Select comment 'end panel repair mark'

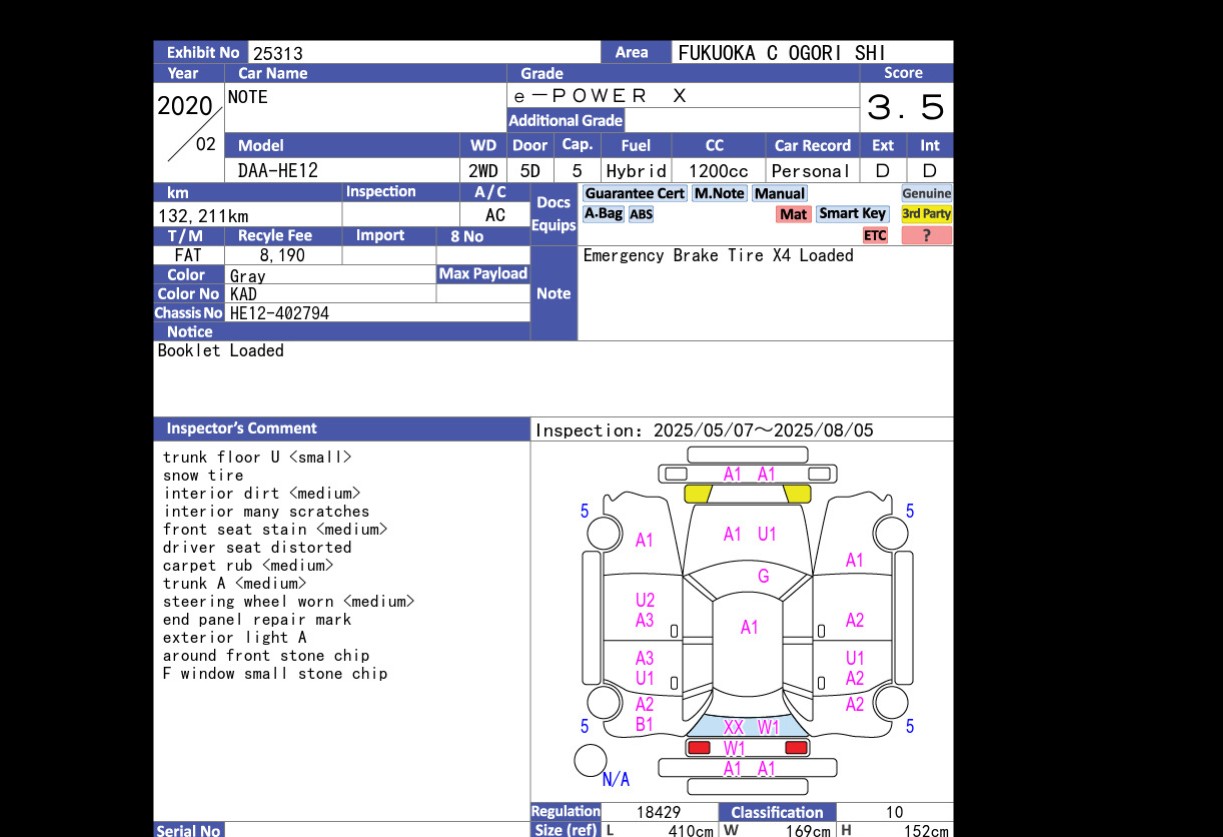[258, 619]
